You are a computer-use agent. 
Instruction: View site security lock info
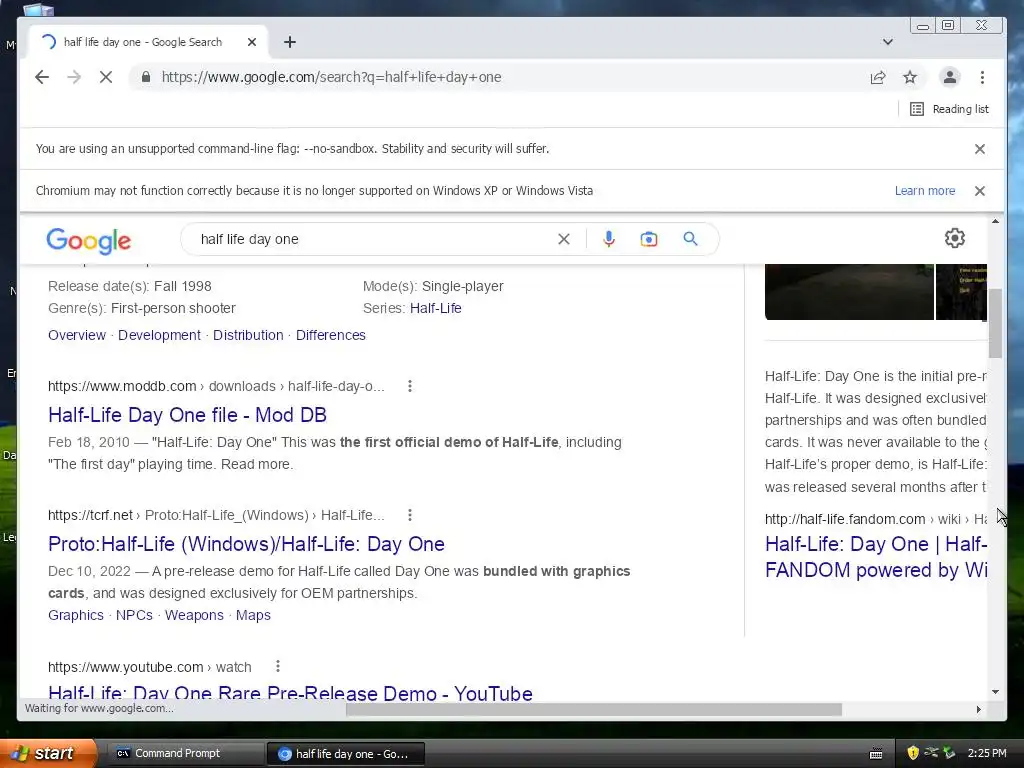(146, 77)
